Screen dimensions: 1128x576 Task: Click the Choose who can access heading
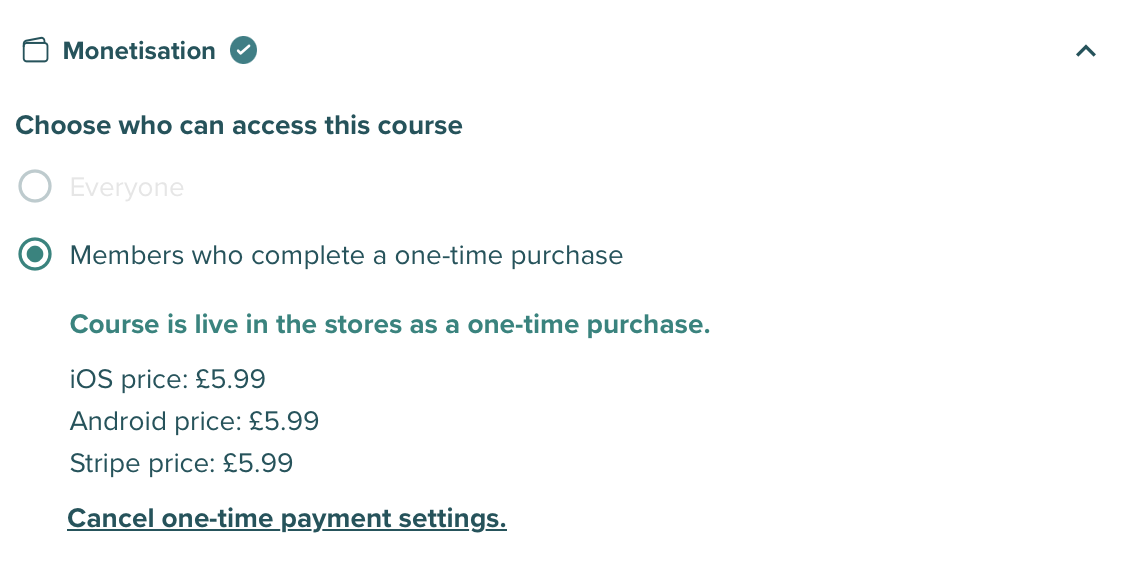click(239, 125)
